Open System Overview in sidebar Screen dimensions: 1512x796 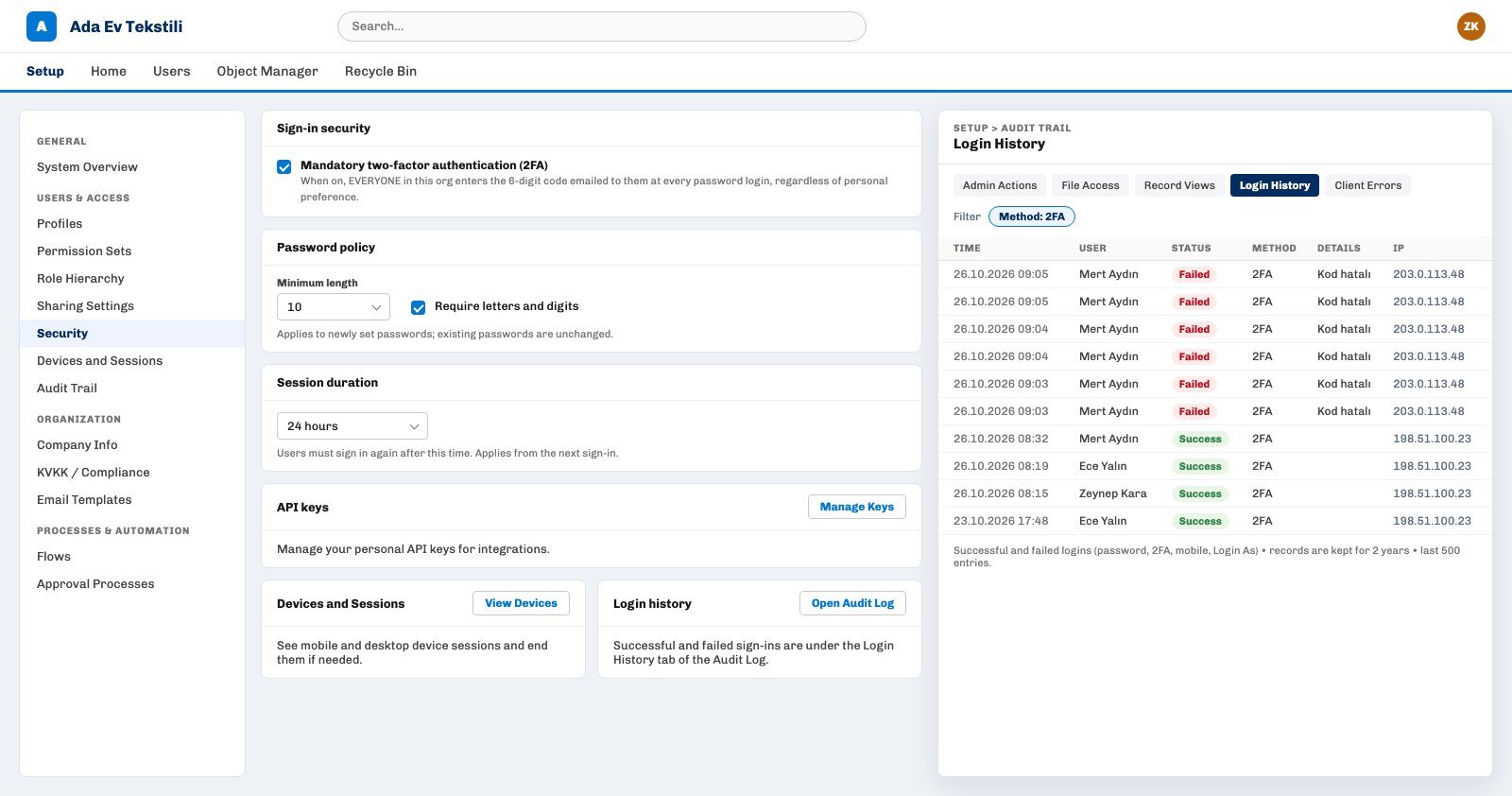coord(132,167)
